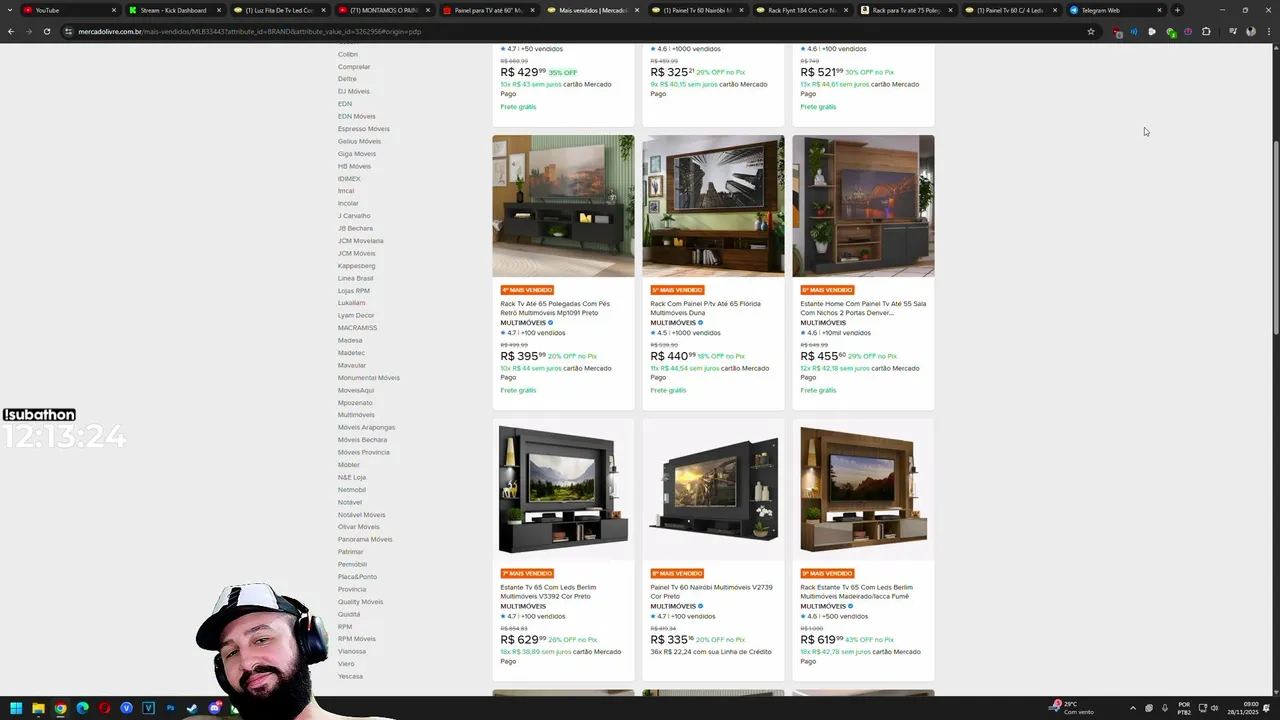Bookmark this page with the star icon
Viewport: 1280px width, 720px height.
pos(1091,31)
